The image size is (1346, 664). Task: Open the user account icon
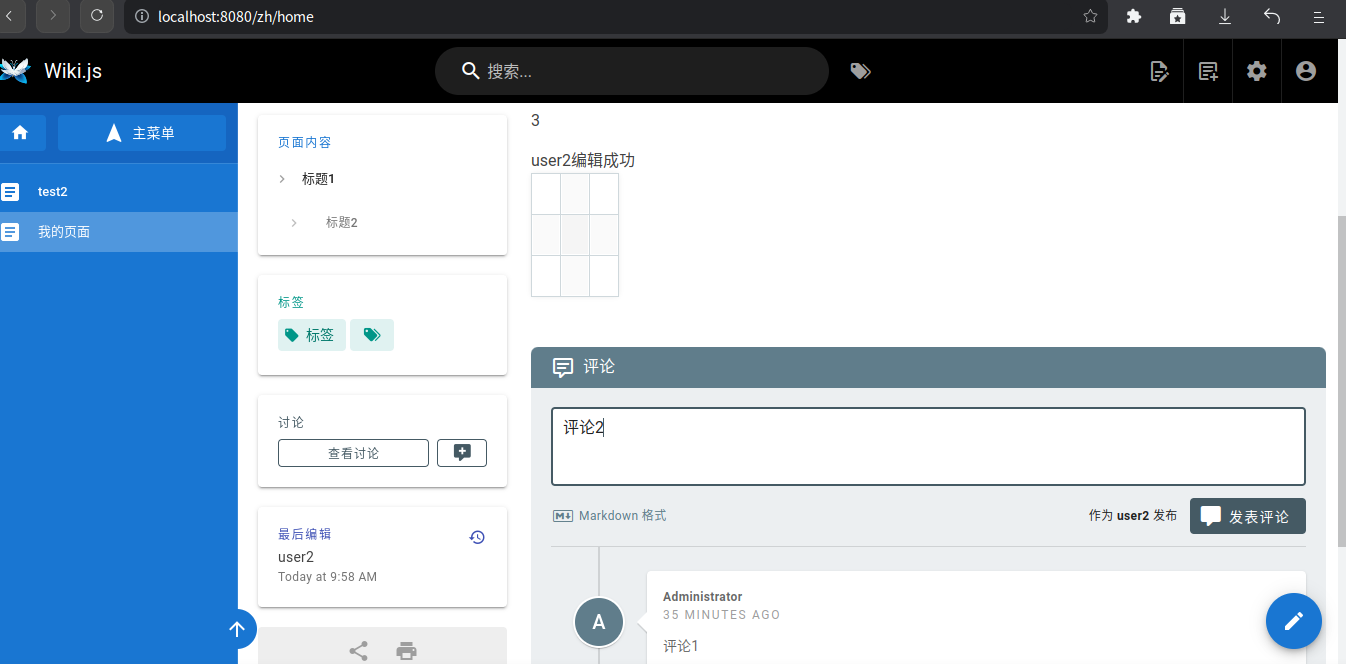[1308, 70]
